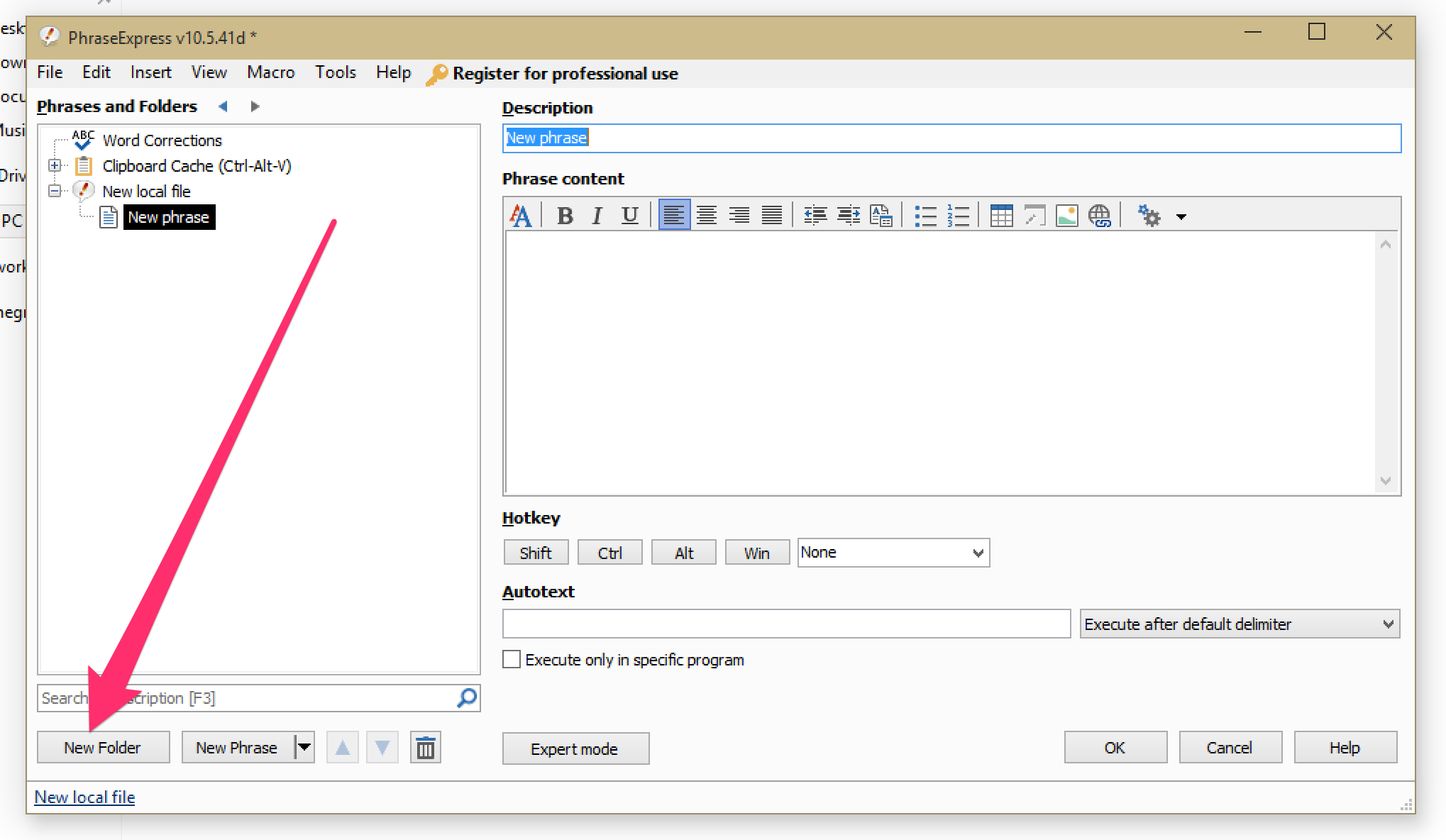Open the View menu
Screen dimensions: 1446x840
[209, 72]
